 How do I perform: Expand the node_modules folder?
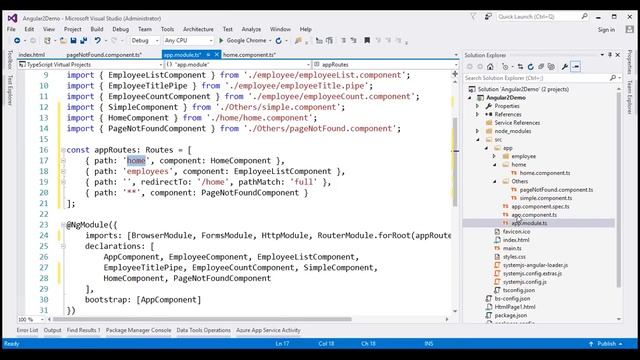pyautogui.click(x=478, y=131)
